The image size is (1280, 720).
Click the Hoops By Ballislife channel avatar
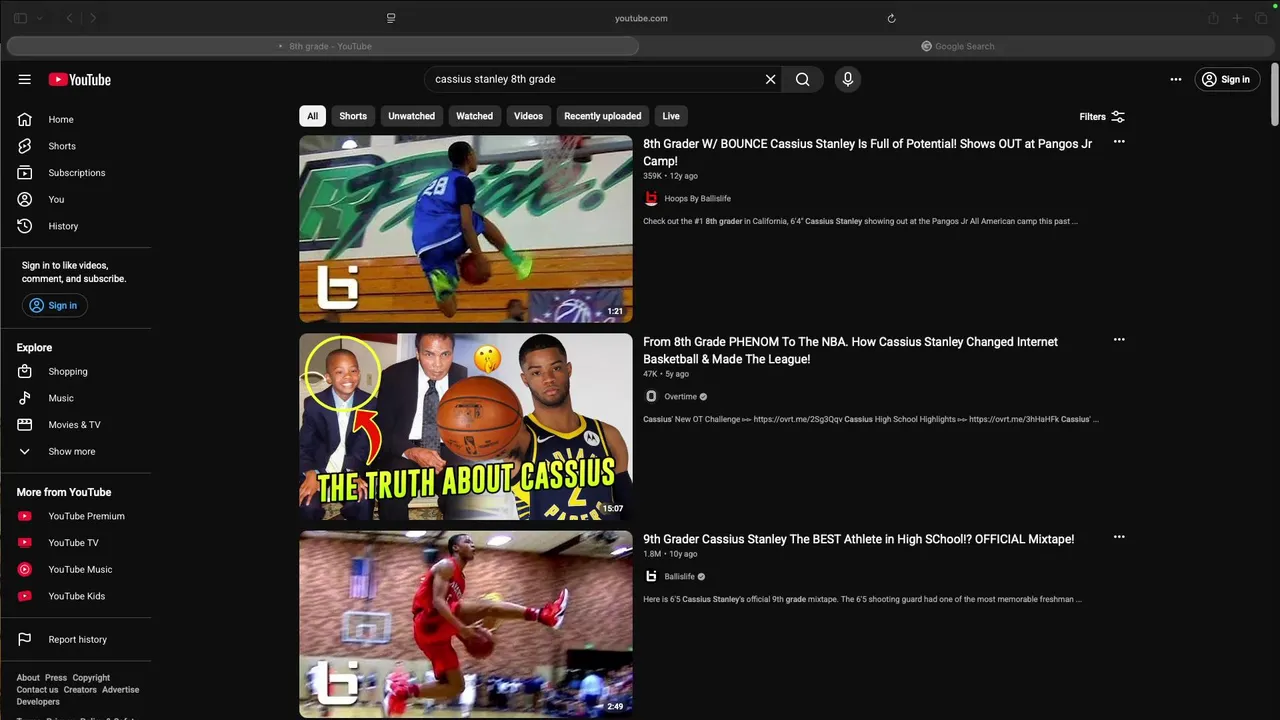(651, 198)
